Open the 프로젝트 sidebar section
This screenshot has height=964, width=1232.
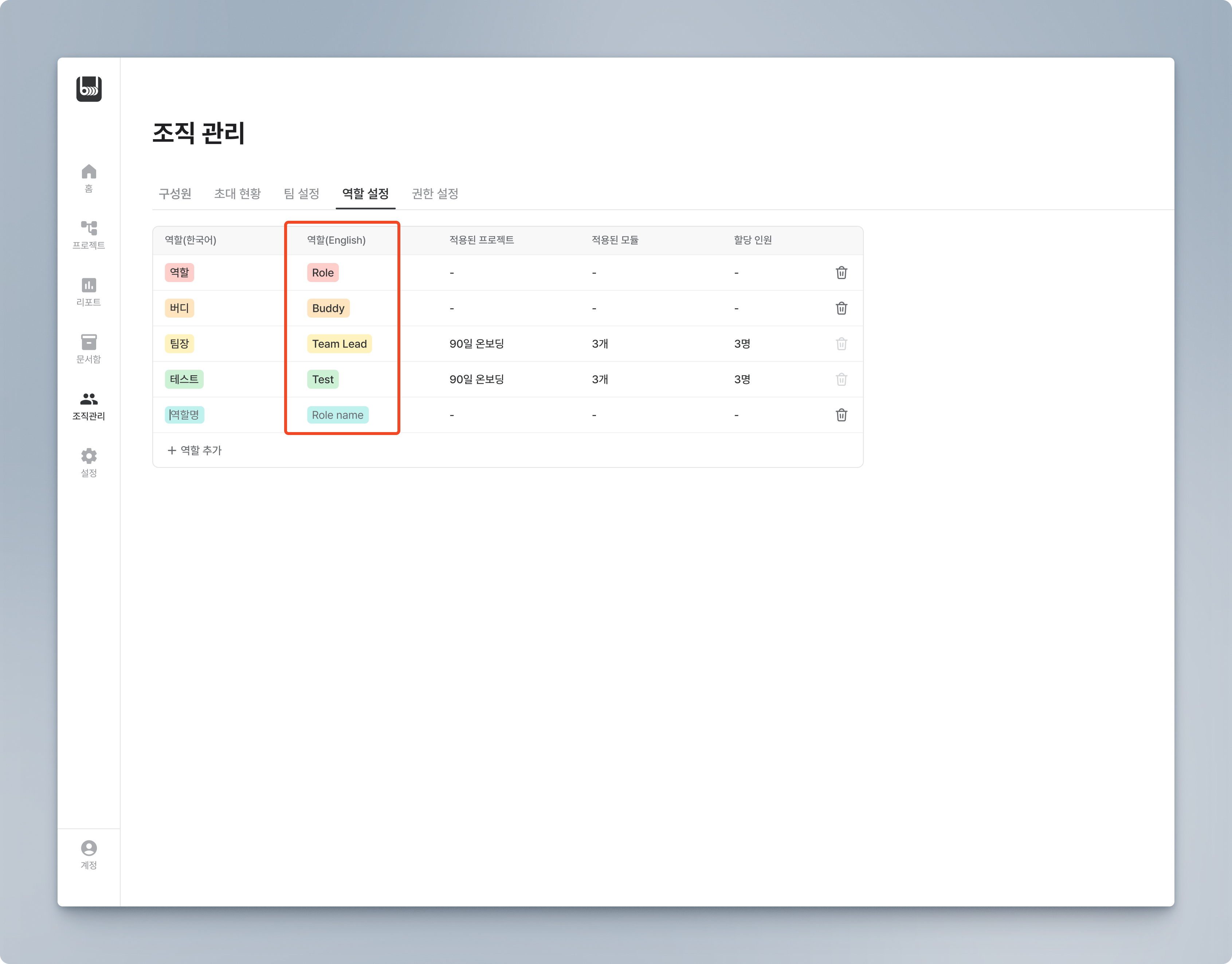coord(89,235)
